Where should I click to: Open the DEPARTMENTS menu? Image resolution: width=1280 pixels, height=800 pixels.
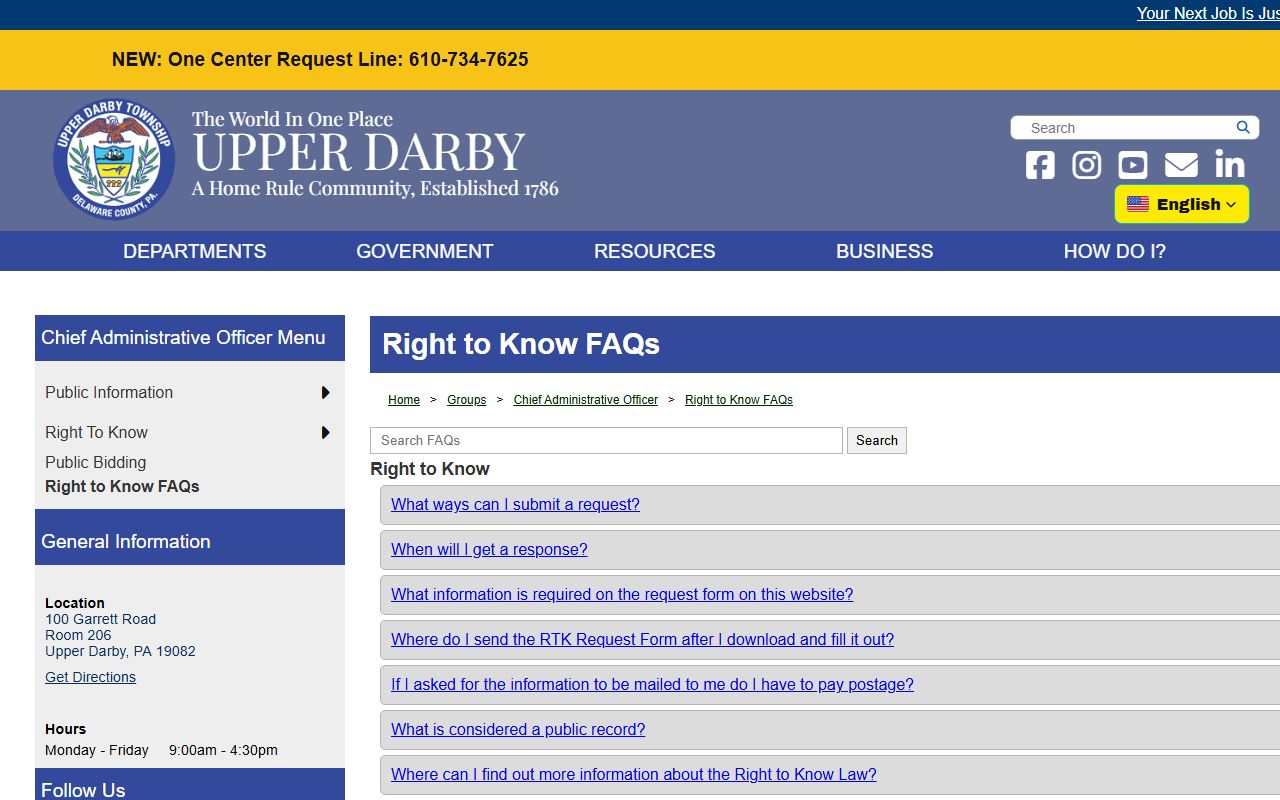click(x=195, y=251)
